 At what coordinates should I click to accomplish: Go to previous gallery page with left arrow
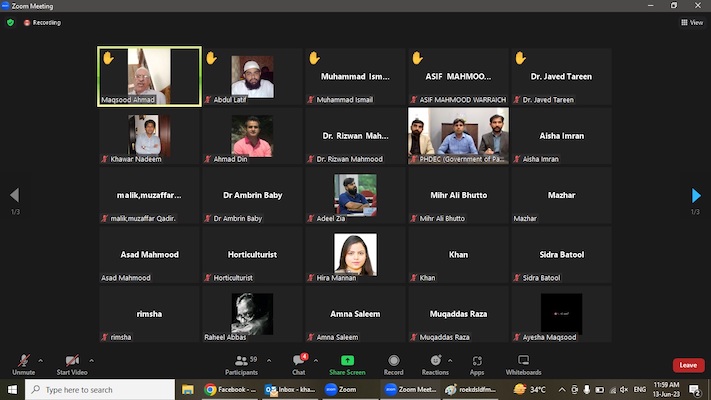[14, 196]
